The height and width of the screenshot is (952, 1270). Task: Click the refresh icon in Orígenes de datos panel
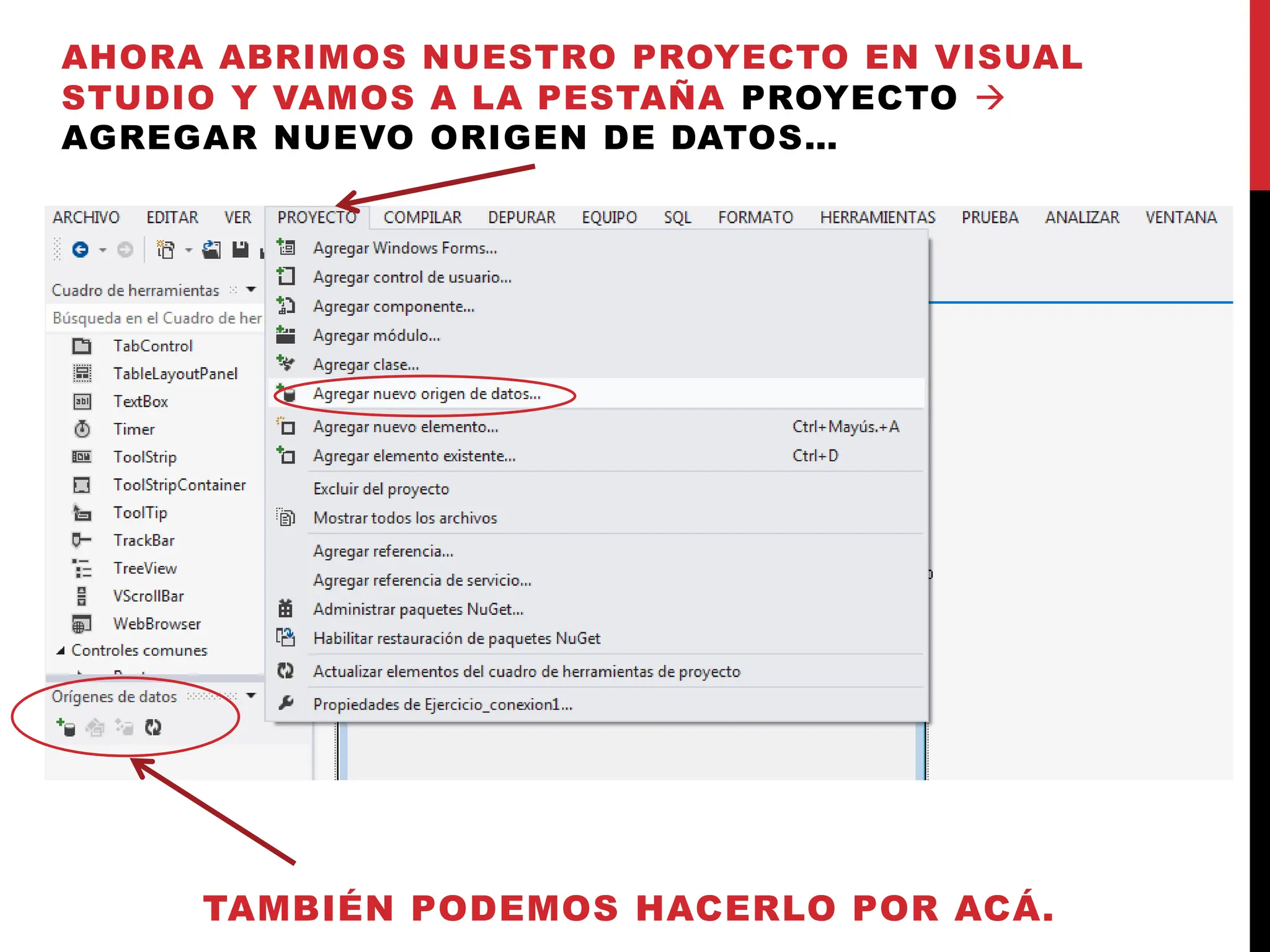(x=153, y=727)
